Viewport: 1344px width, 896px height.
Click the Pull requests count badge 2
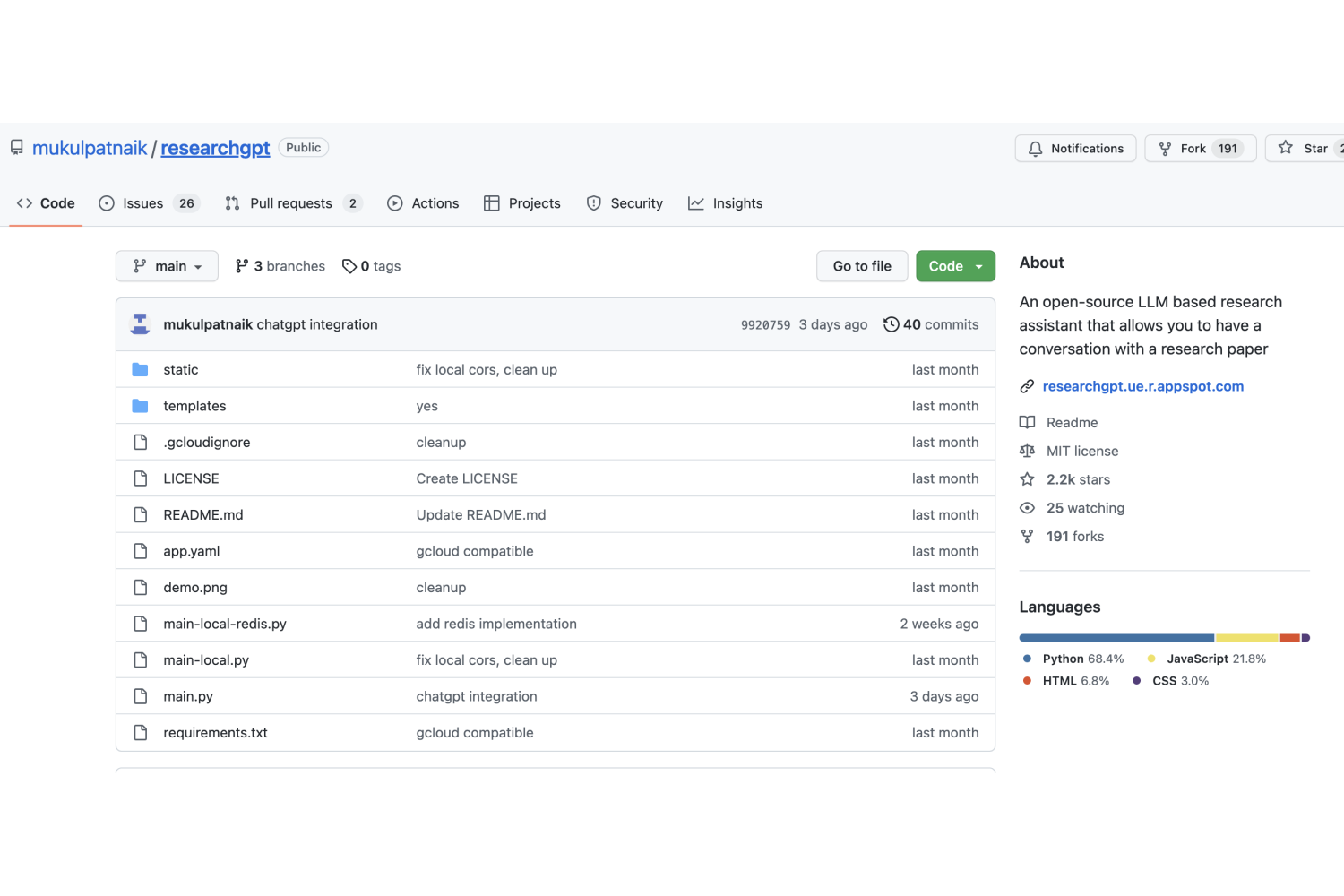coord(353,203)
